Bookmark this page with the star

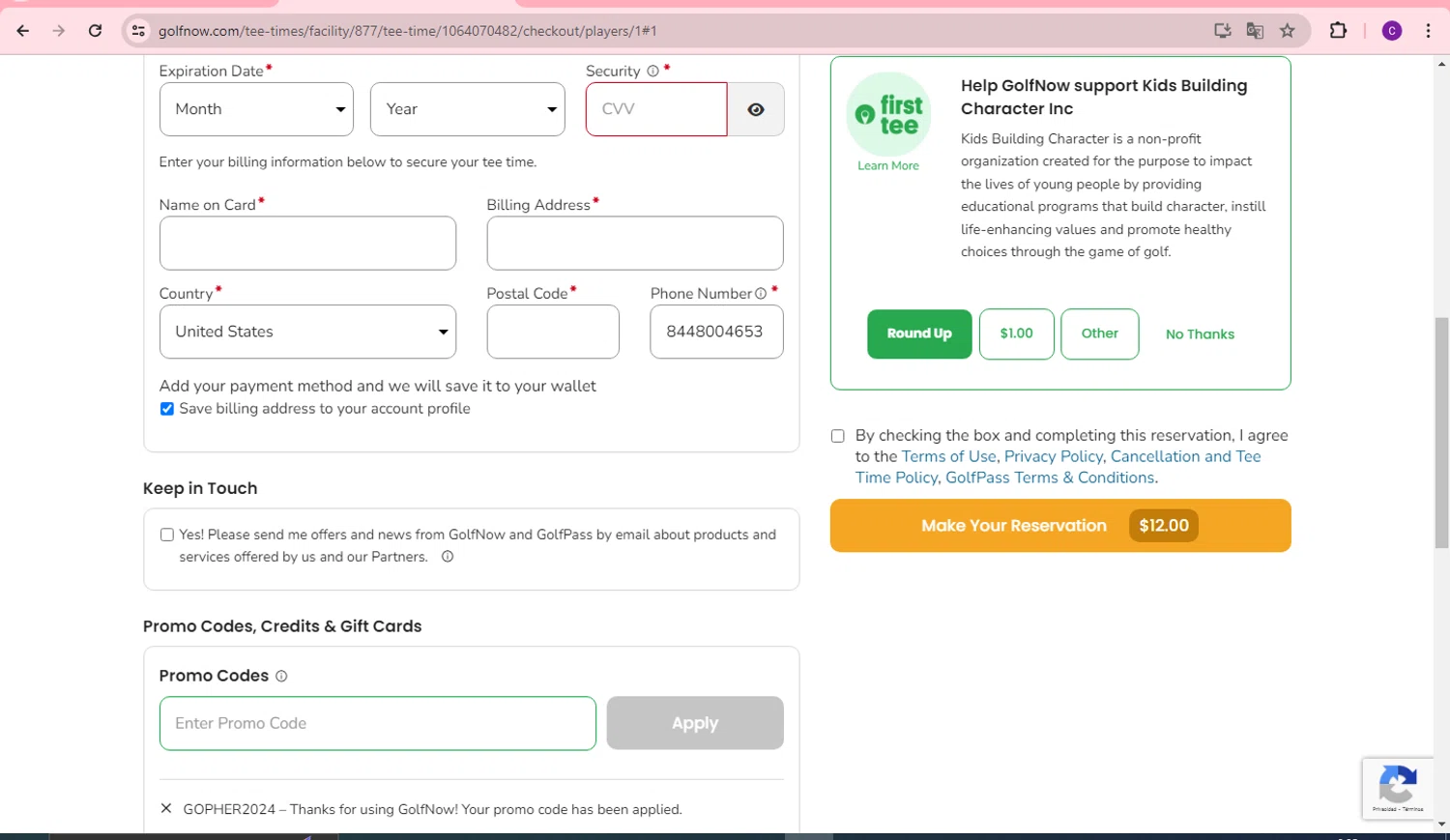tap(1288, 31)
